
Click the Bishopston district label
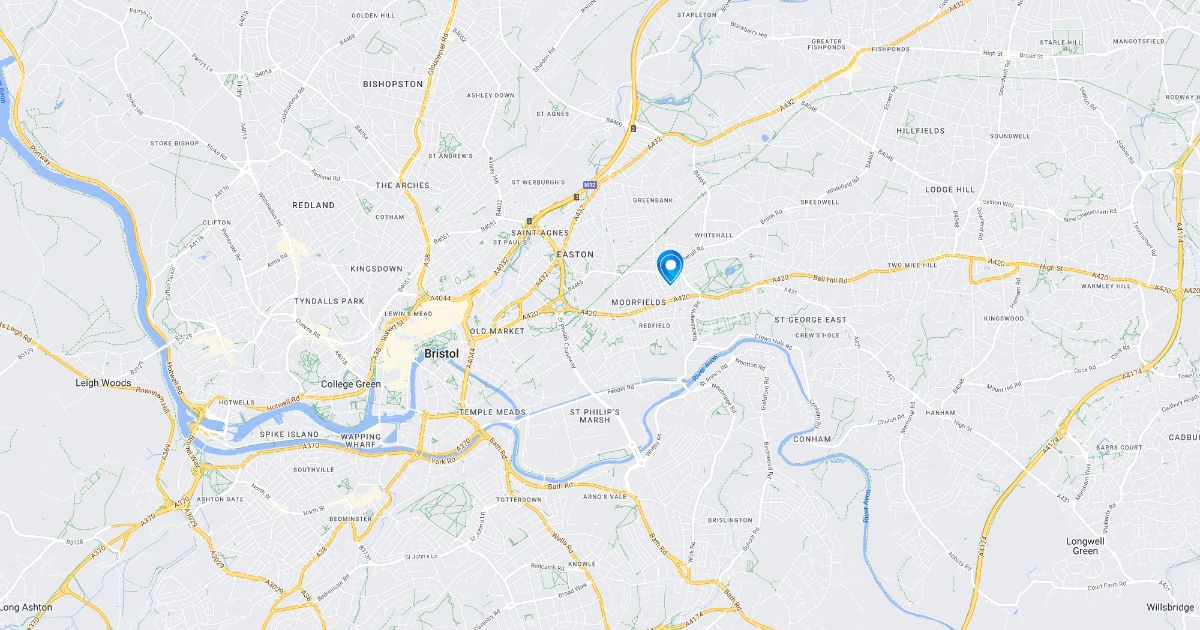(x=393, y=84)
